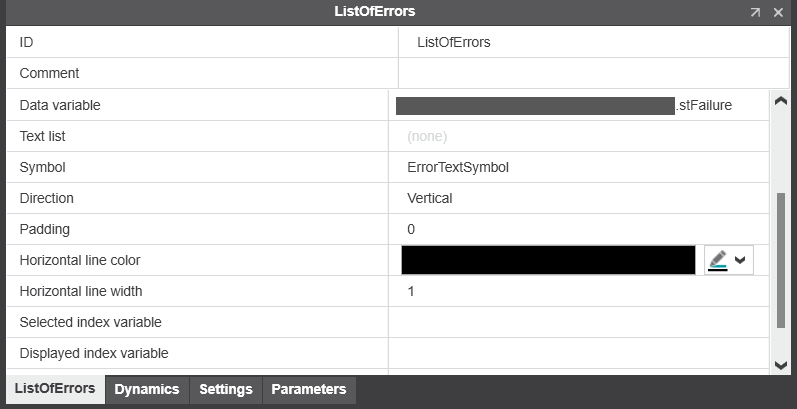The image size is (797, 409).
Task: Switch to the Dynamics tab
Action: [147, 390]
